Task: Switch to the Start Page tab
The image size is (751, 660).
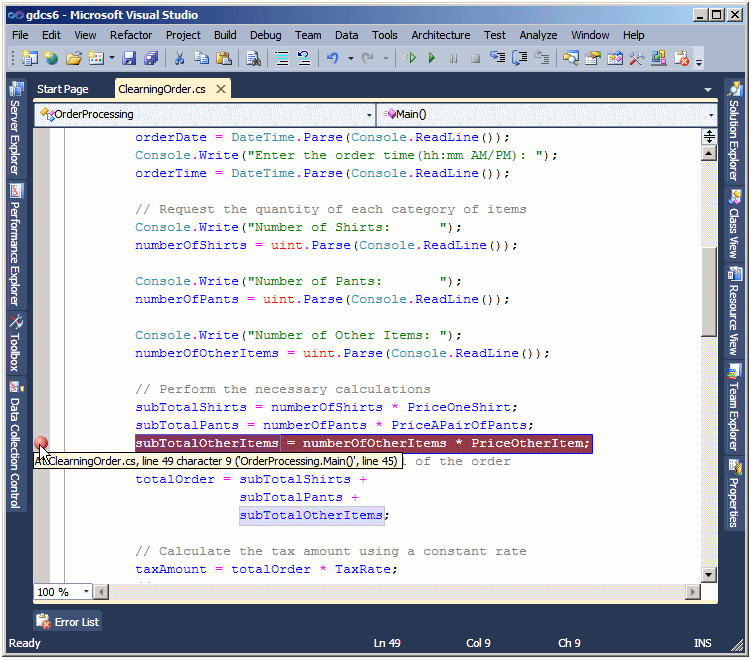Action: click(63, 90)
